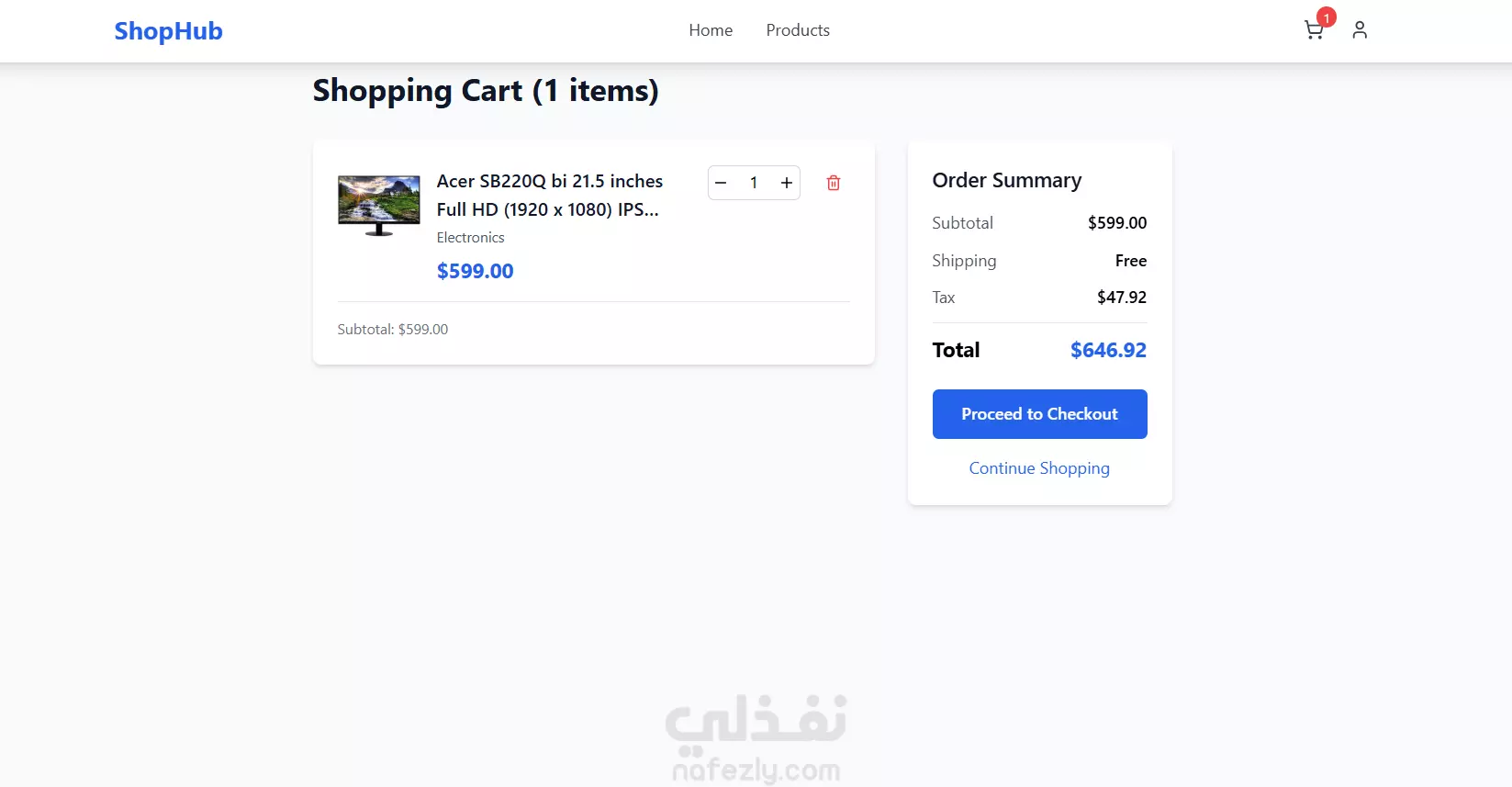The width and height of the screenshot is (1512, 787).
Task: Click the Shopping Cart page heading
Action: [x=486, y=91]
